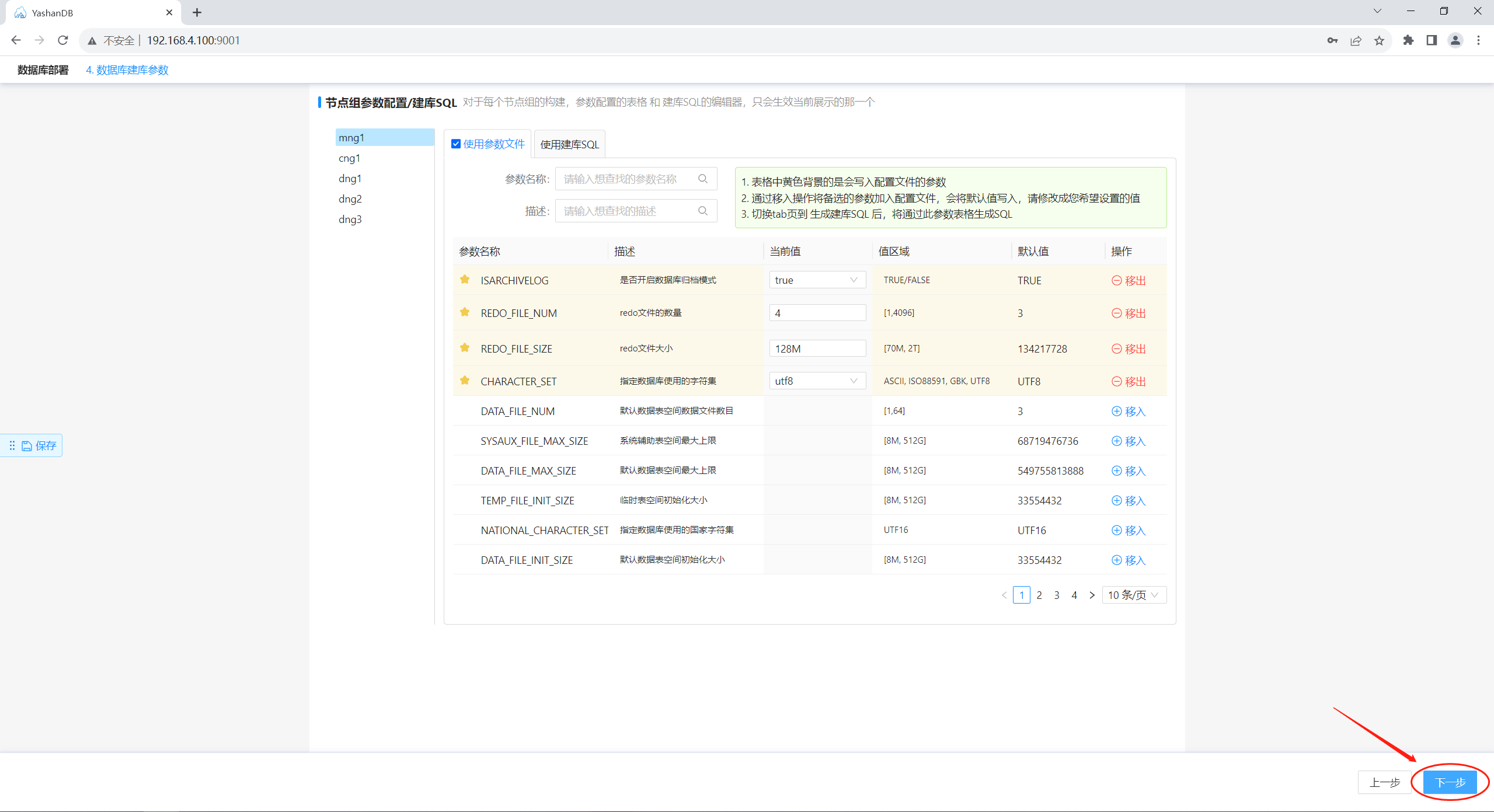
Task: Open 10 条/页 page size dropdown
Action: click(1134, 595)
